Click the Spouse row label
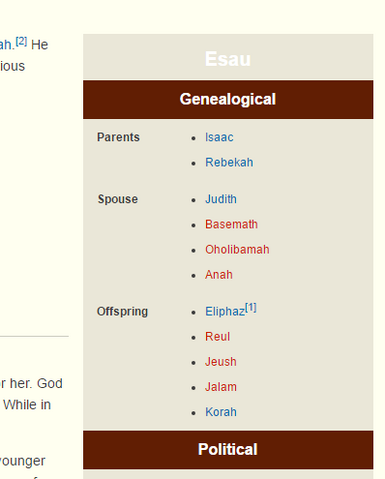Screen dimensions: 385x479 pyautogui.click(x=118, y=199)
